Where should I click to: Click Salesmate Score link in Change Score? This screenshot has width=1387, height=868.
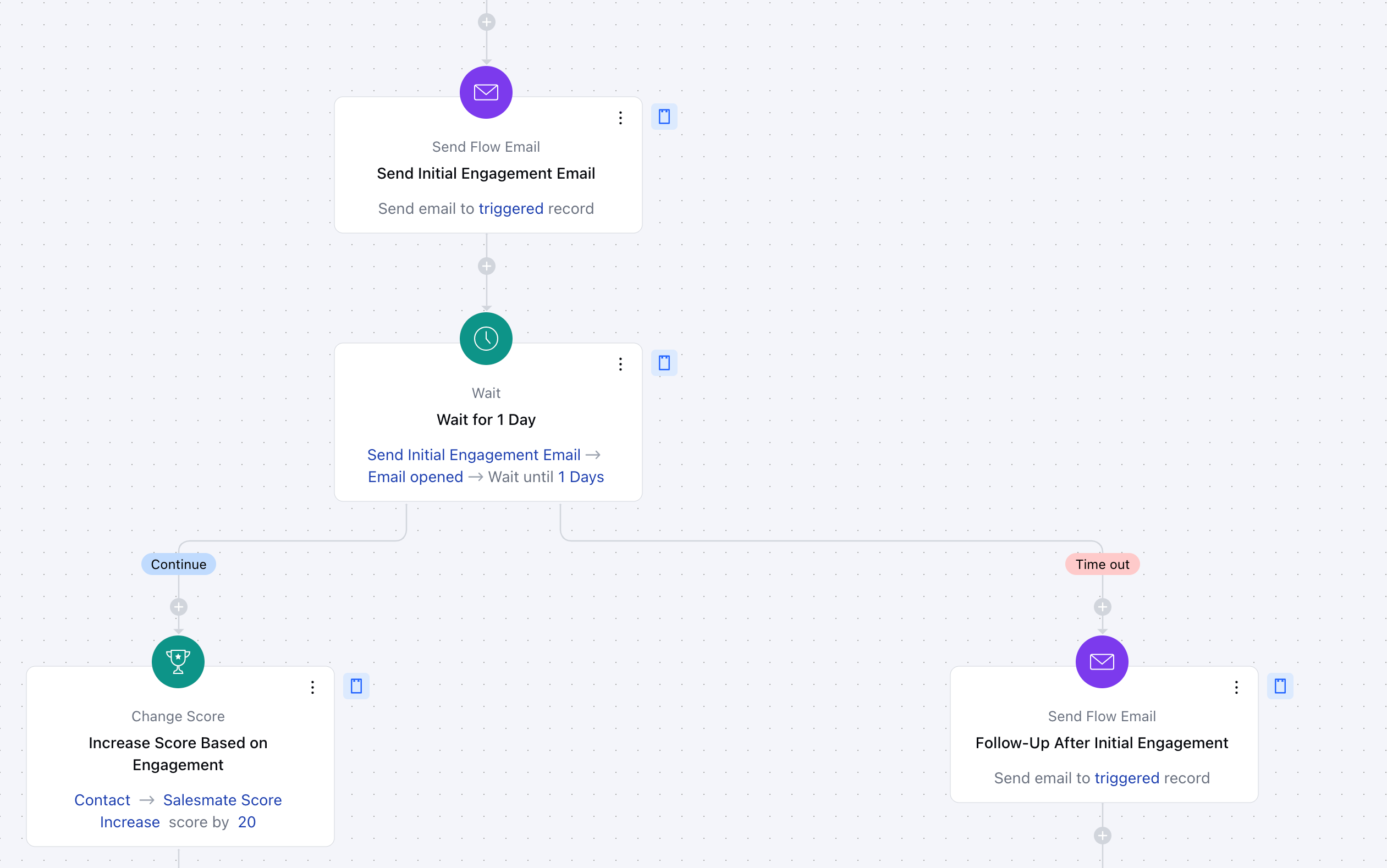click(x=222, y=800)
